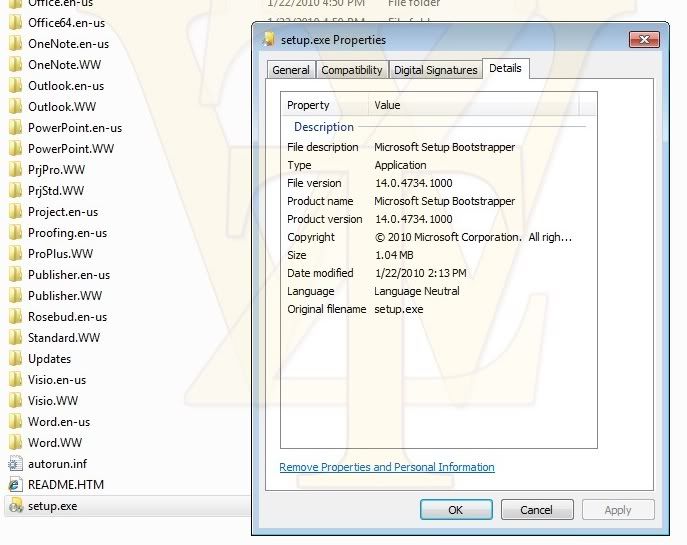Select the Product version property label
Image resolution: width=687 pixels, height=545 pixels.
(325, 219)
